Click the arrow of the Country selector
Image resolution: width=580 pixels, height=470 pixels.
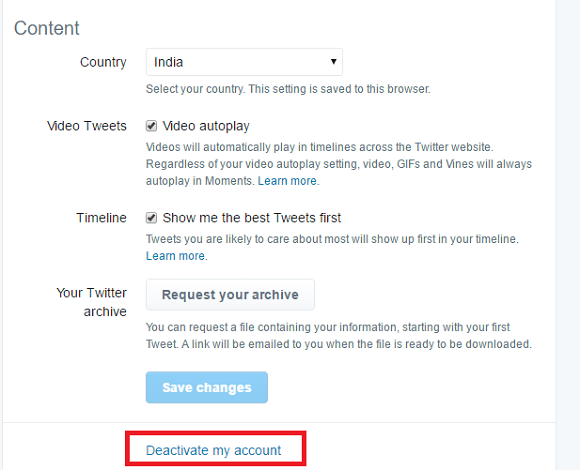[x=334, y=61]
